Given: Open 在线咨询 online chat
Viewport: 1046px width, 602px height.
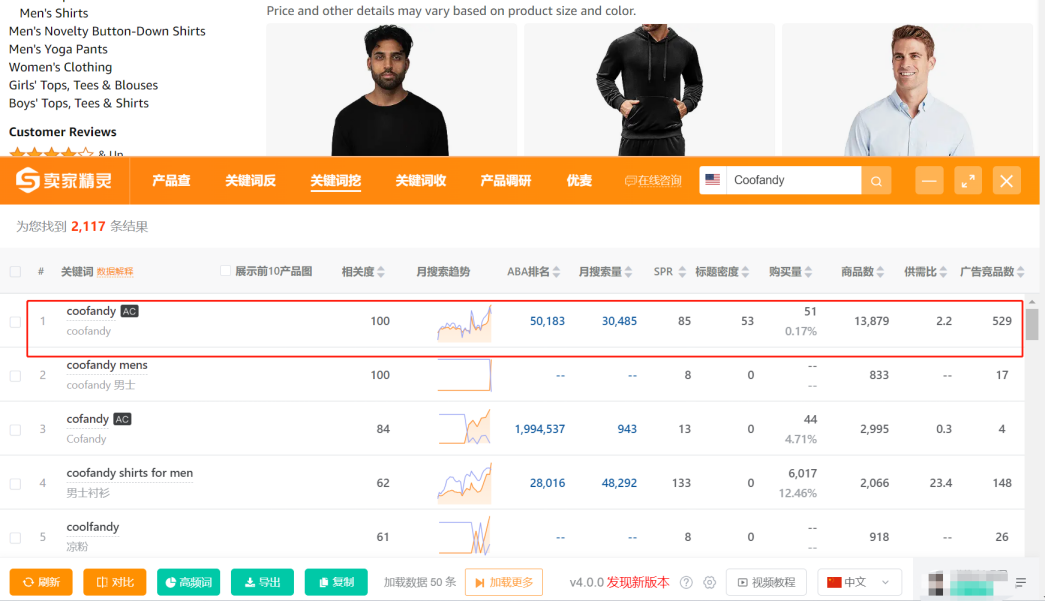Looking at the screenshot, I should click(653, 181).
